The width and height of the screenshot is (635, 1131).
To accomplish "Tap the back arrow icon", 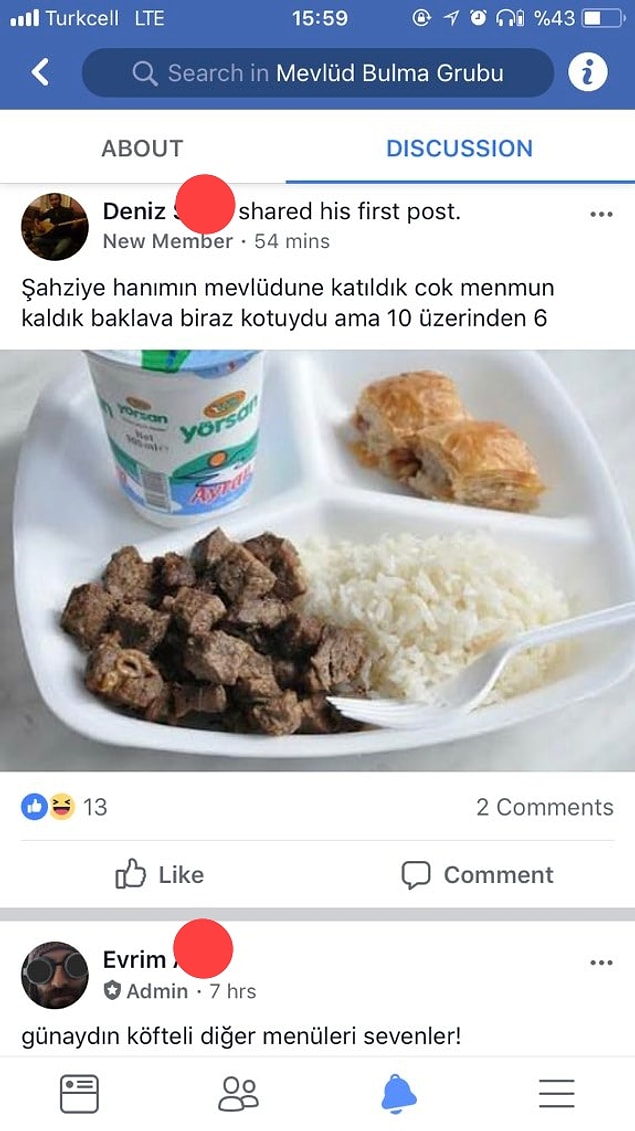I will 40,72.
